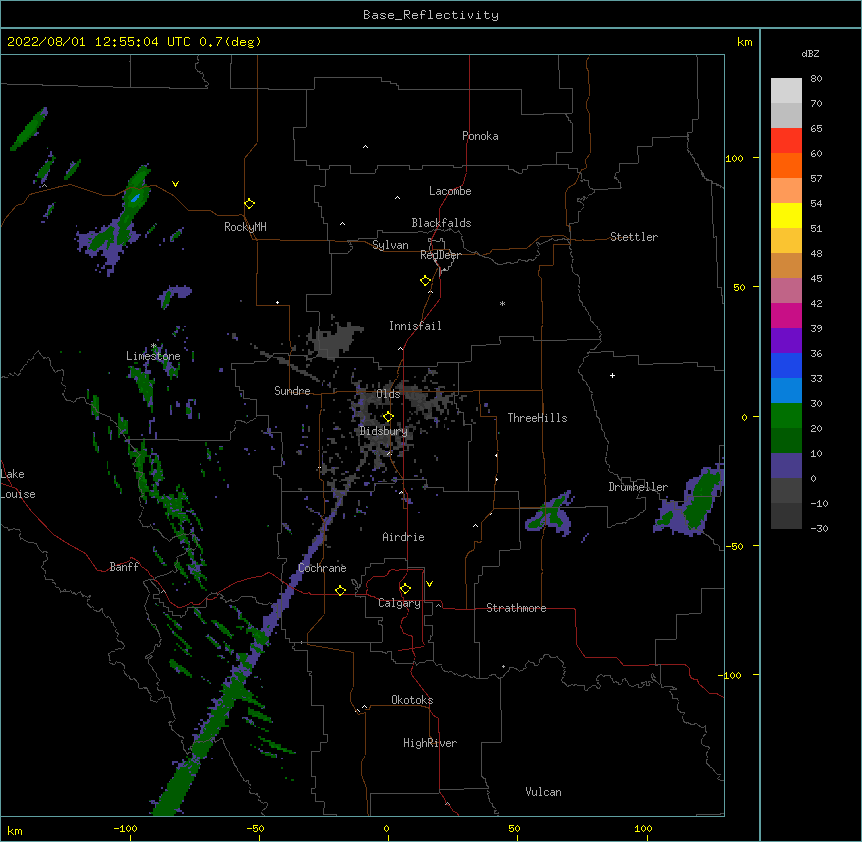862x842 pixels.
Task: Click the RockyMH label
Action: click(245, 227)
